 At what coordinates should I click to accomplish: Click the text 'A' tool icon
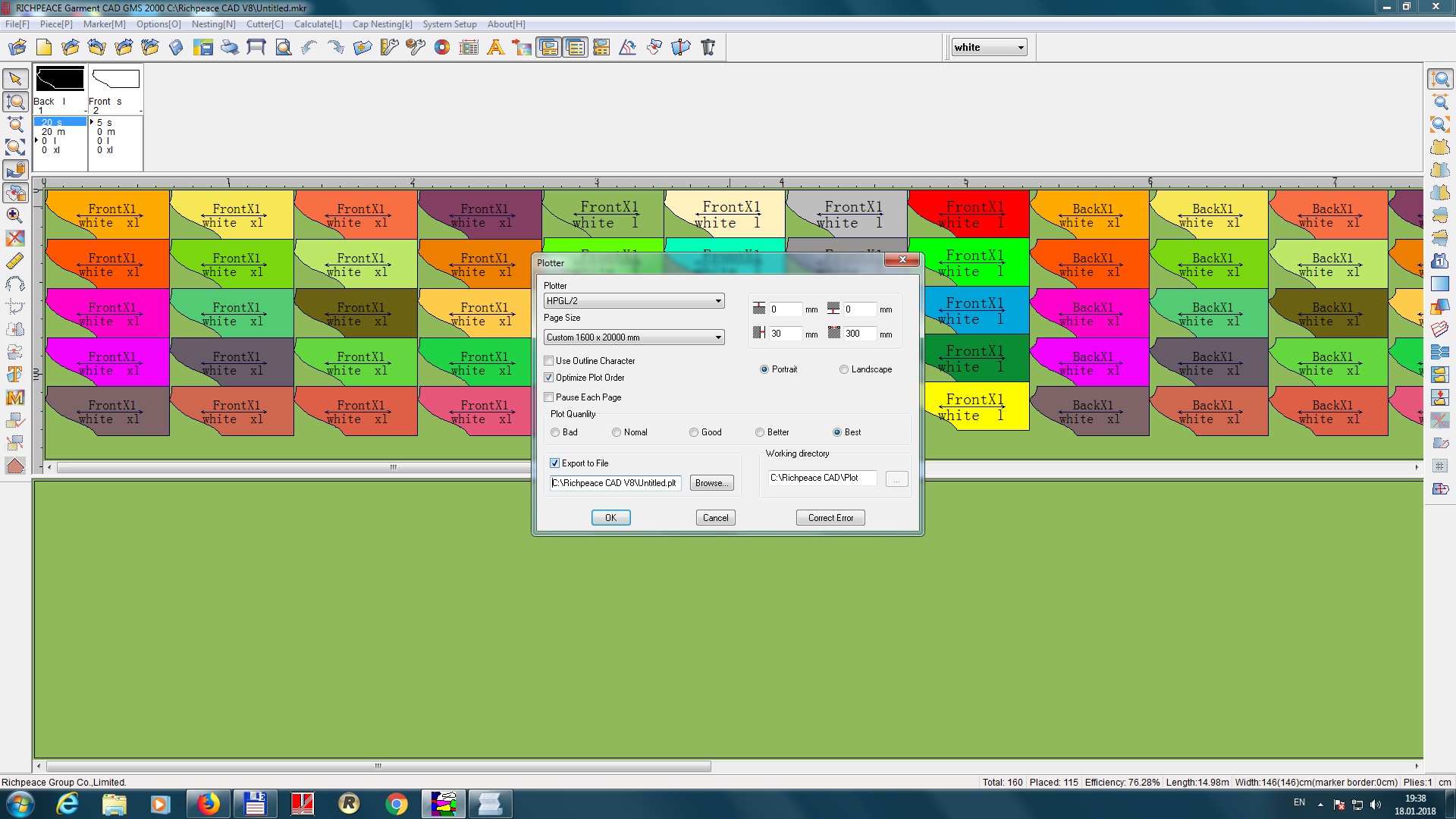pyautogui.click(x=495, y=48)
